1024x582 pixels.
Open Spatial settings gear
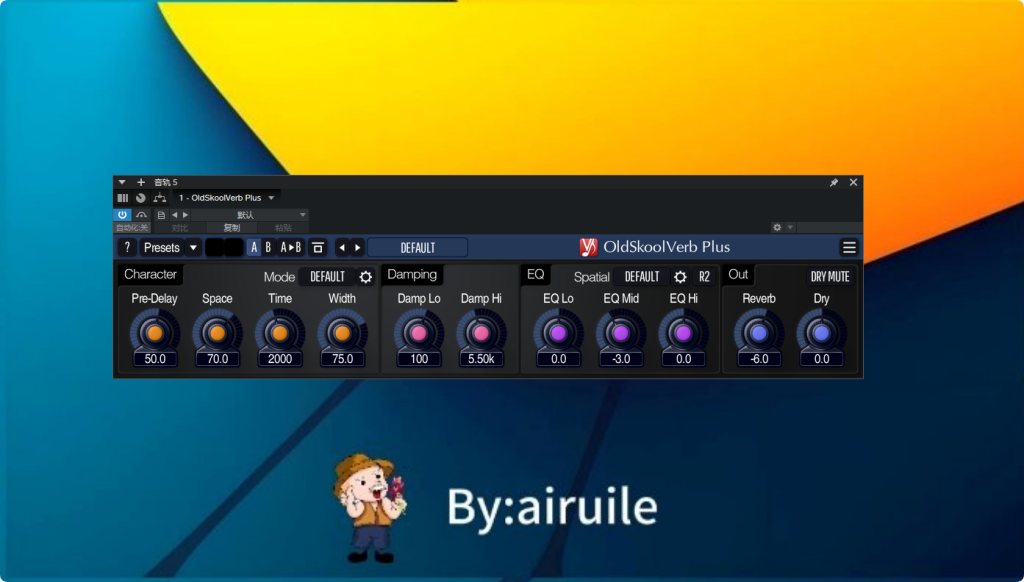click(680, 277)
